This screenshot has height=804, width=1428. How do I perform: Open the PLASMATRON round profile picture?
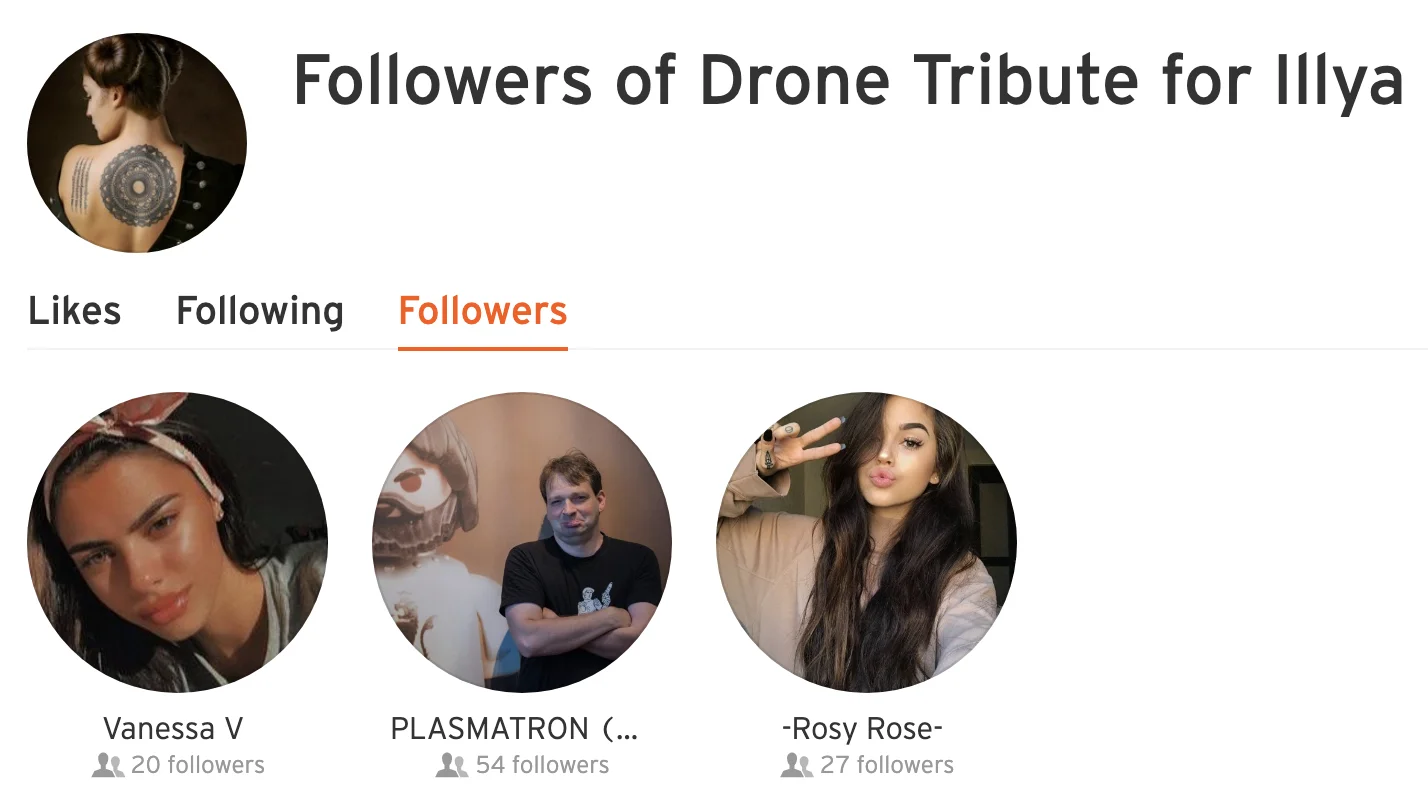point(522,542)
